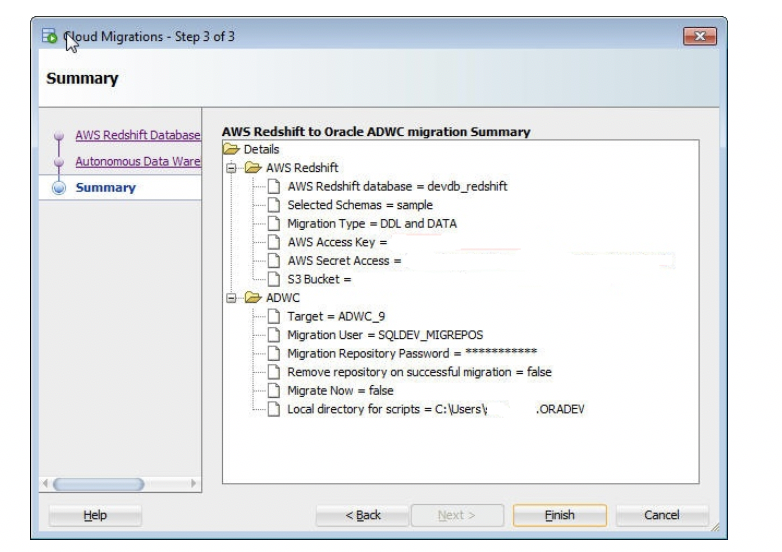
Task: Click the migration Summary heading text
Action: [376, 132]
